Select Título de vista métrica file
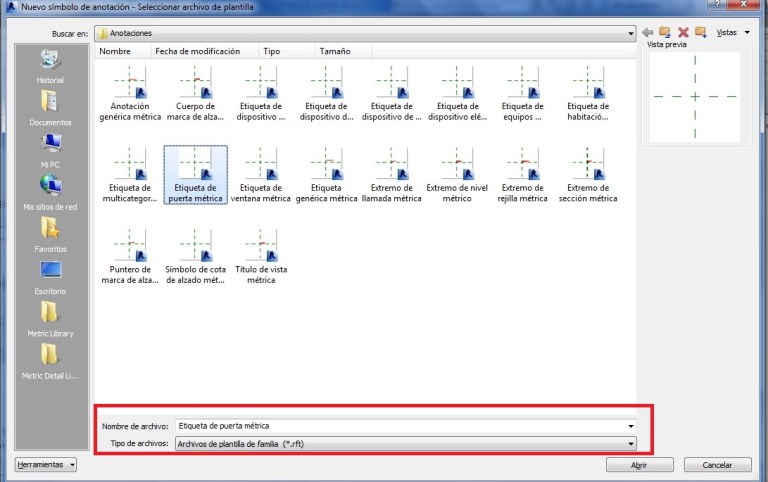Screen dimensions: 768x482 pyautogui.click(x=260, y=257)
